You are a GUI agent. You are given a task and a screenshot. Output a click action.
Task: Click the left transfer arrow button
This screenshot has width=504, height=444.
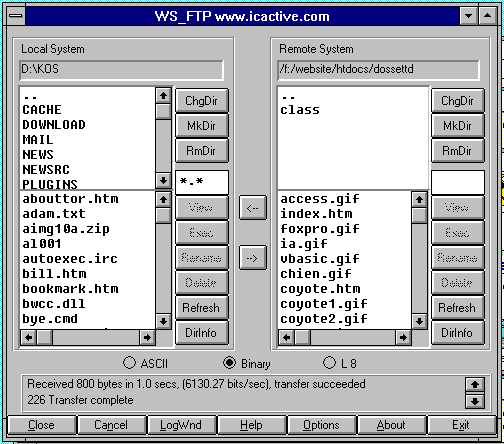[x=253, y=208]
